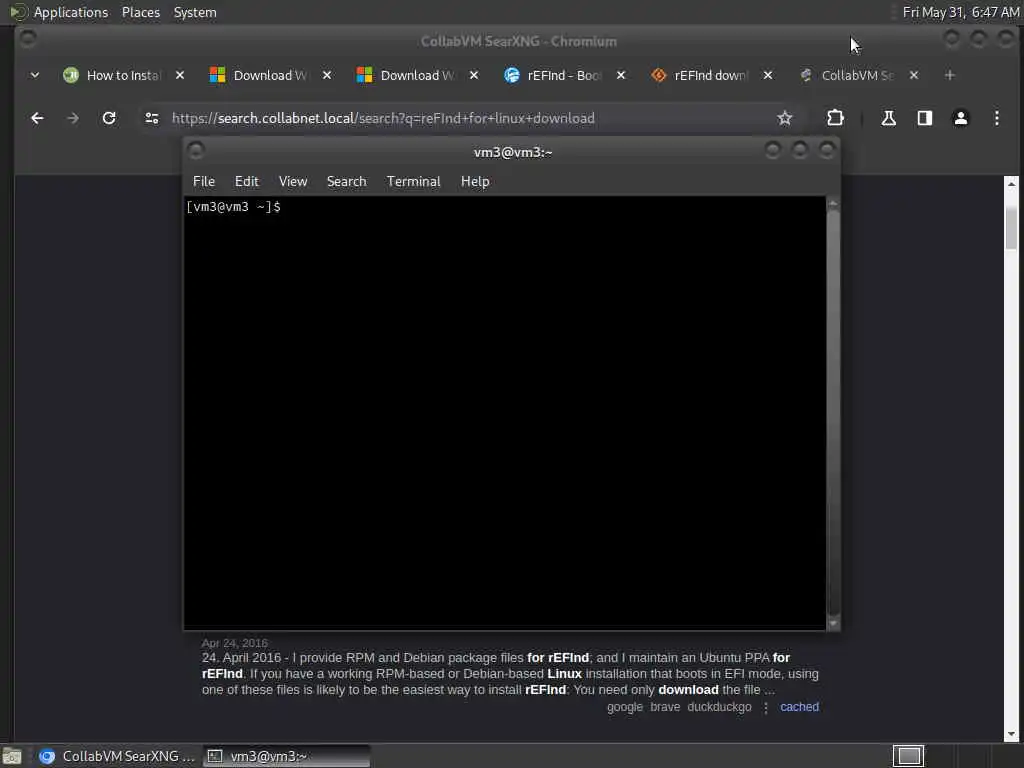Click the browser address bar URL
The height and width of the screenshot is (768, 1024).
coord(383,118)
